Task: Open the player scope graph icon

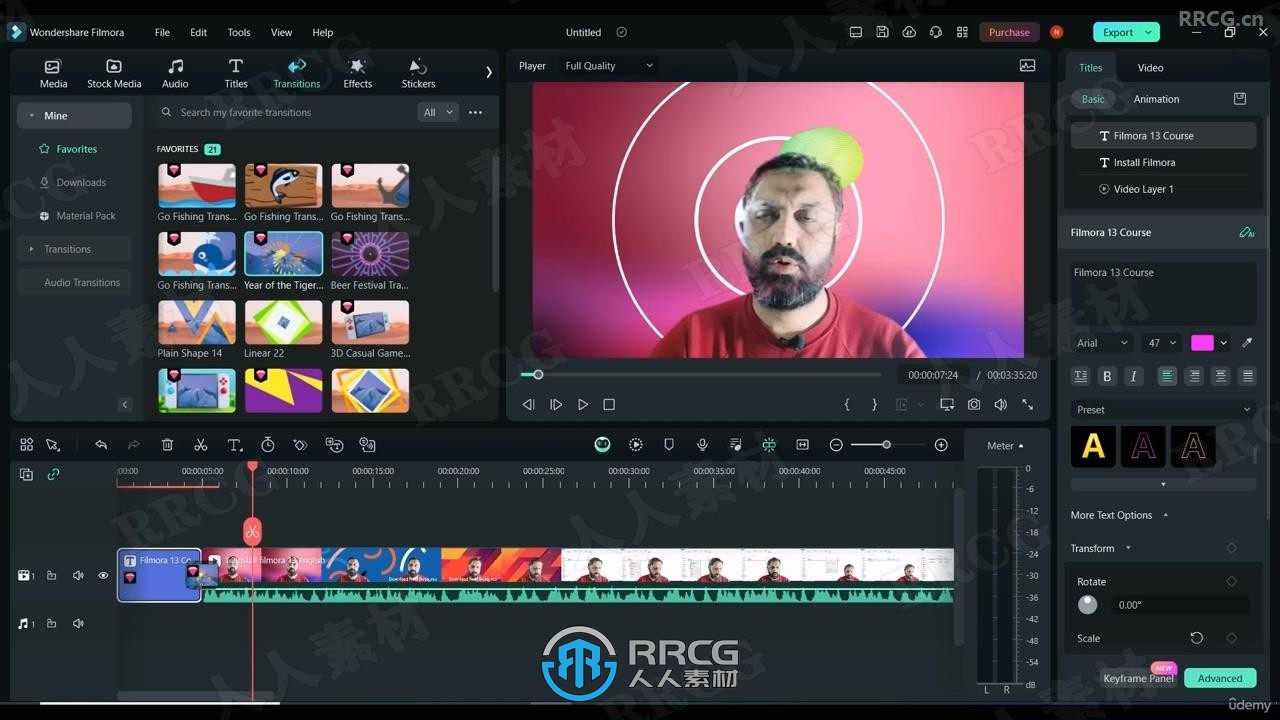Action: click(x=1027, y=65)
